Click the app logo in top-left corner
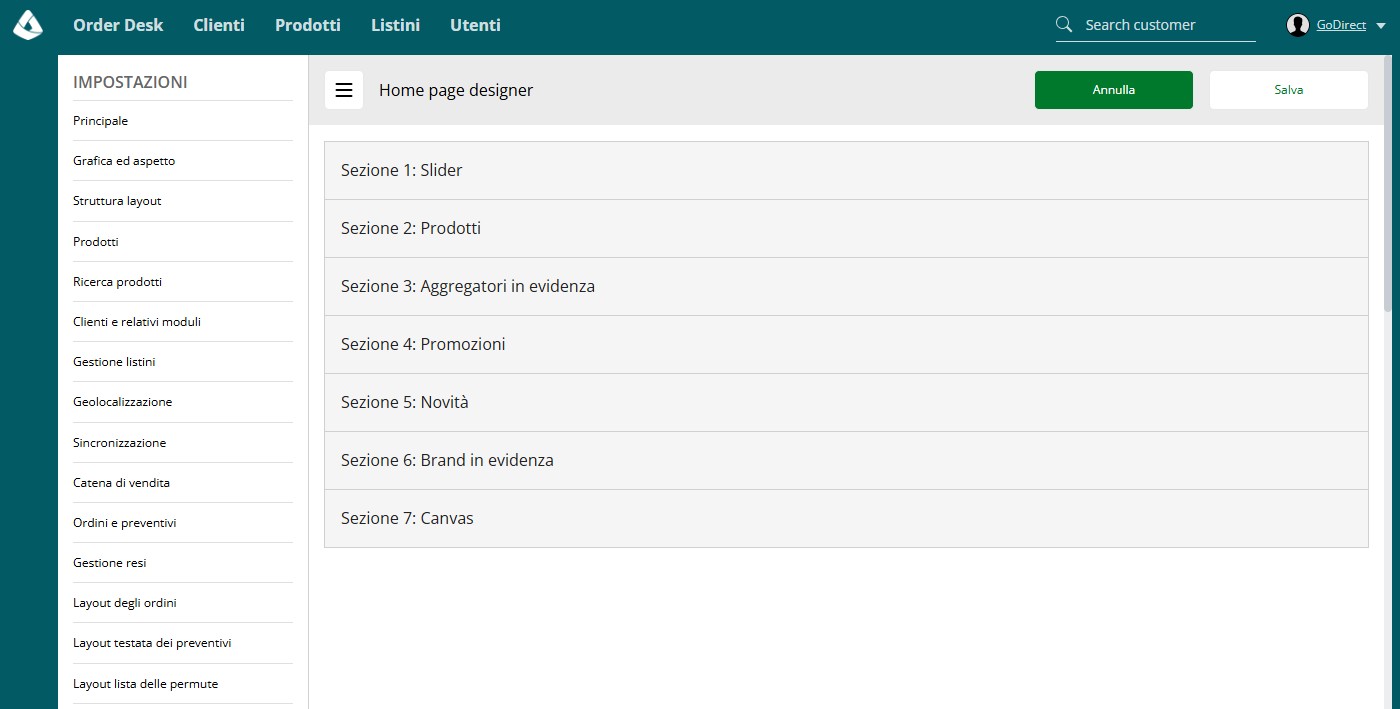This screenshot has height=709, width=1400. click(28, 25)
